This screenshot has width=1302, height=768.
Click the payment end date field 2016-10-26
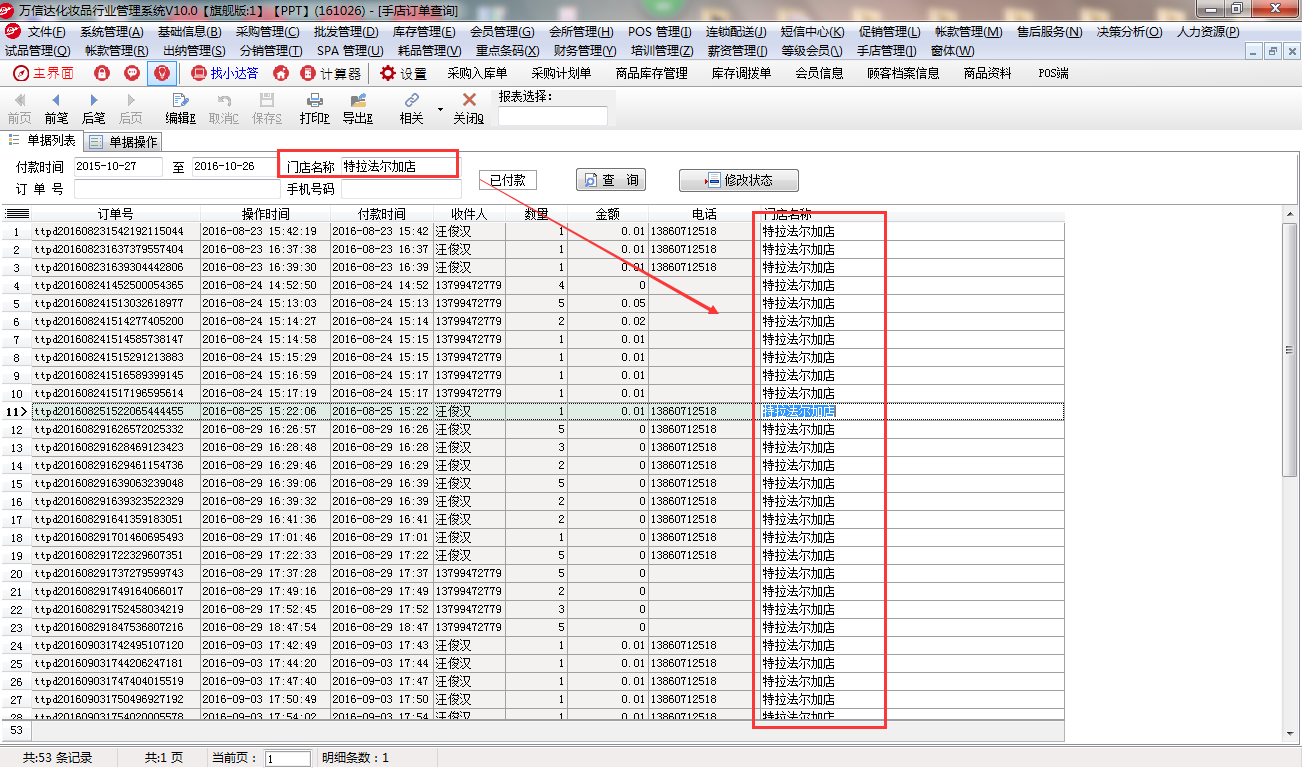(236, 167)
